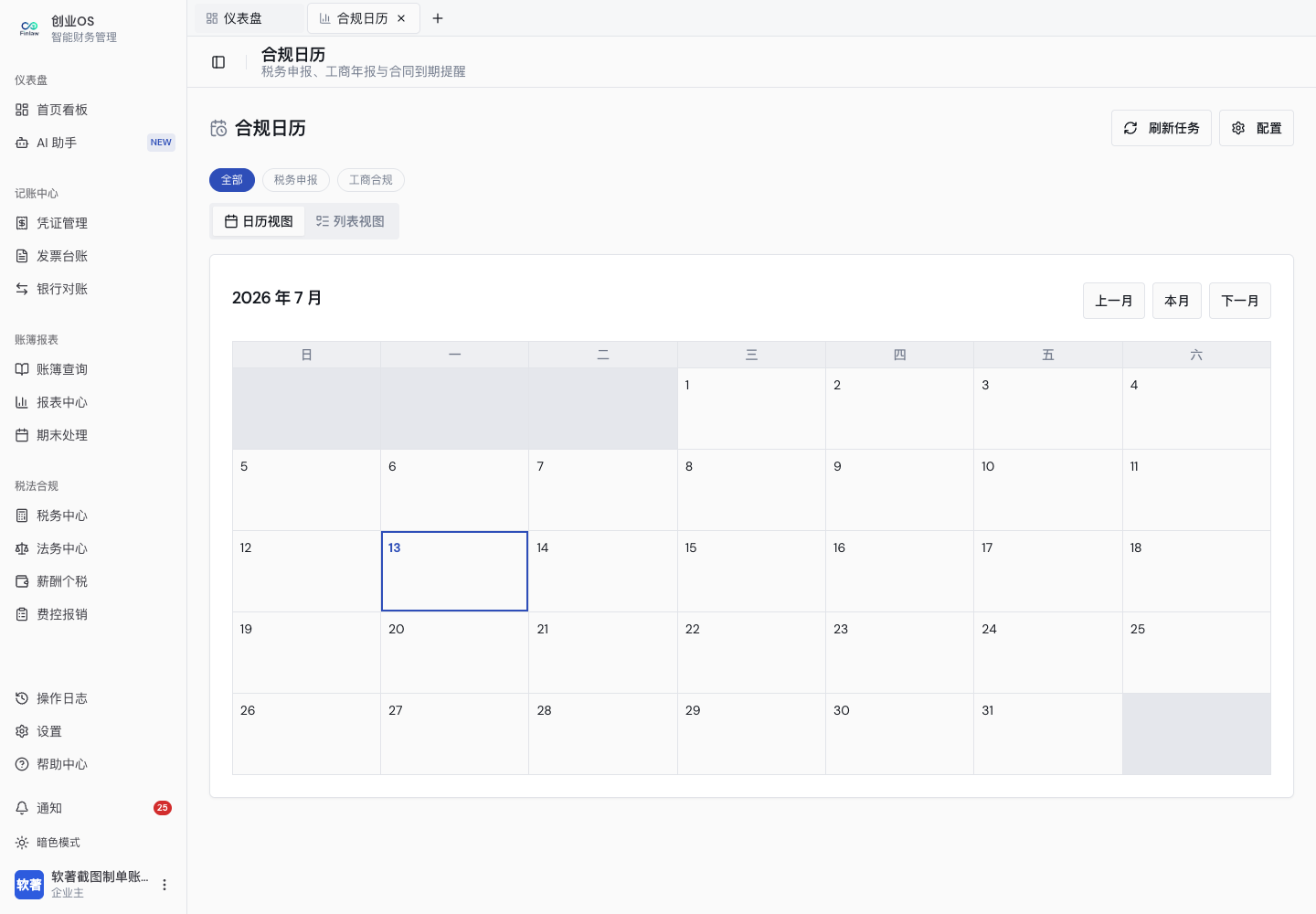Image resolution: width=1316 pixels, height=914 pixels.
Task: Go to 上一月
Action: (x=1114, y=301)
